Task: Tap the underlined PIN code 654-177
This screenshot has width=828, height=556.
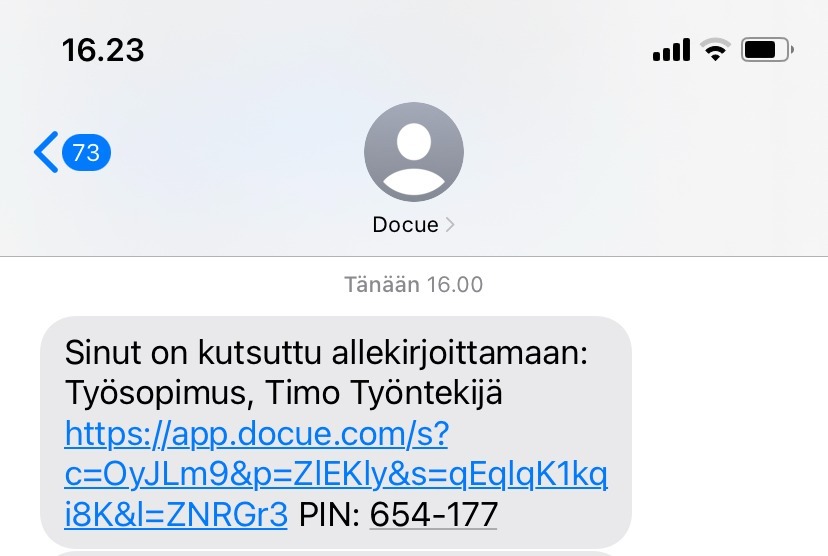Action: point(434,514)
